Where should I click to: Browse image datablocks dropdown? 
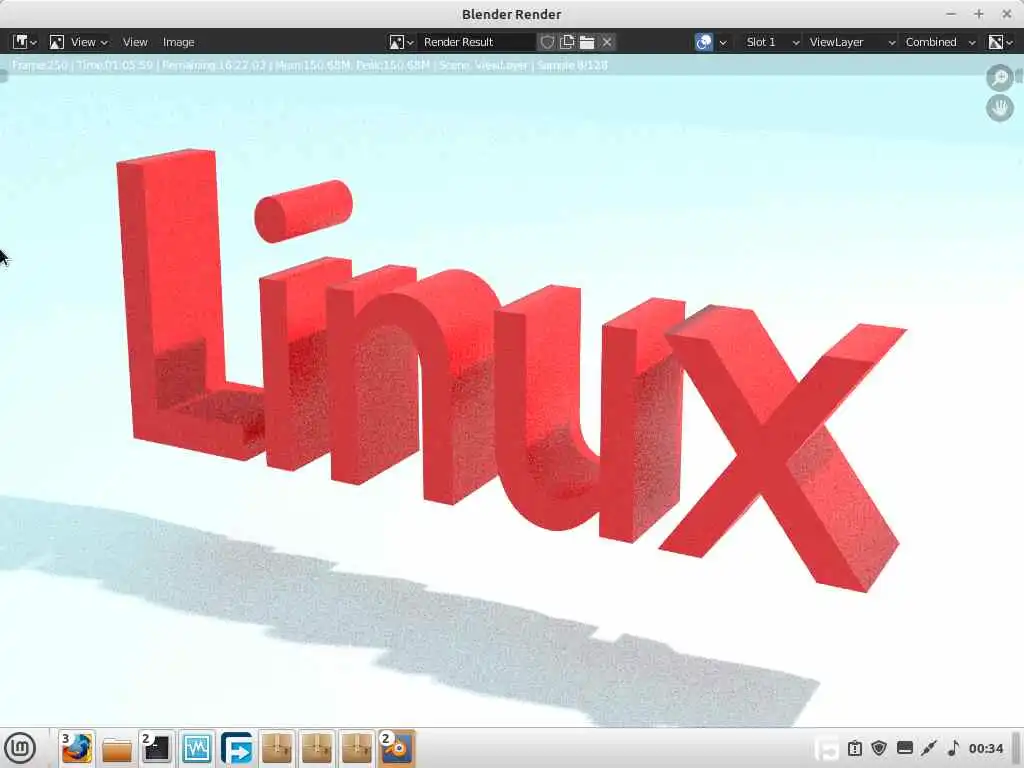401,42
